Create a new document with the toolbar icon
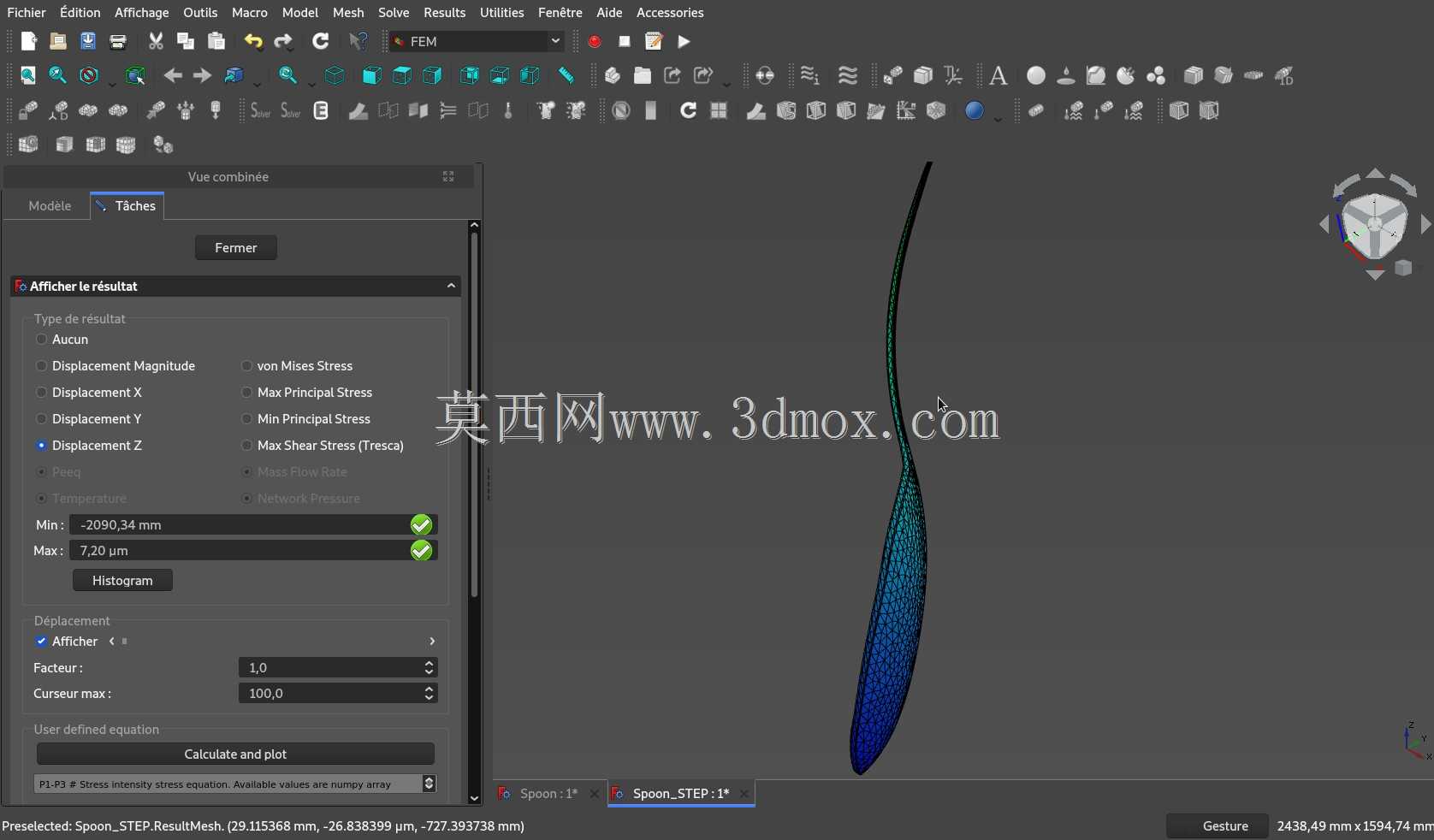 click(28, 41)
